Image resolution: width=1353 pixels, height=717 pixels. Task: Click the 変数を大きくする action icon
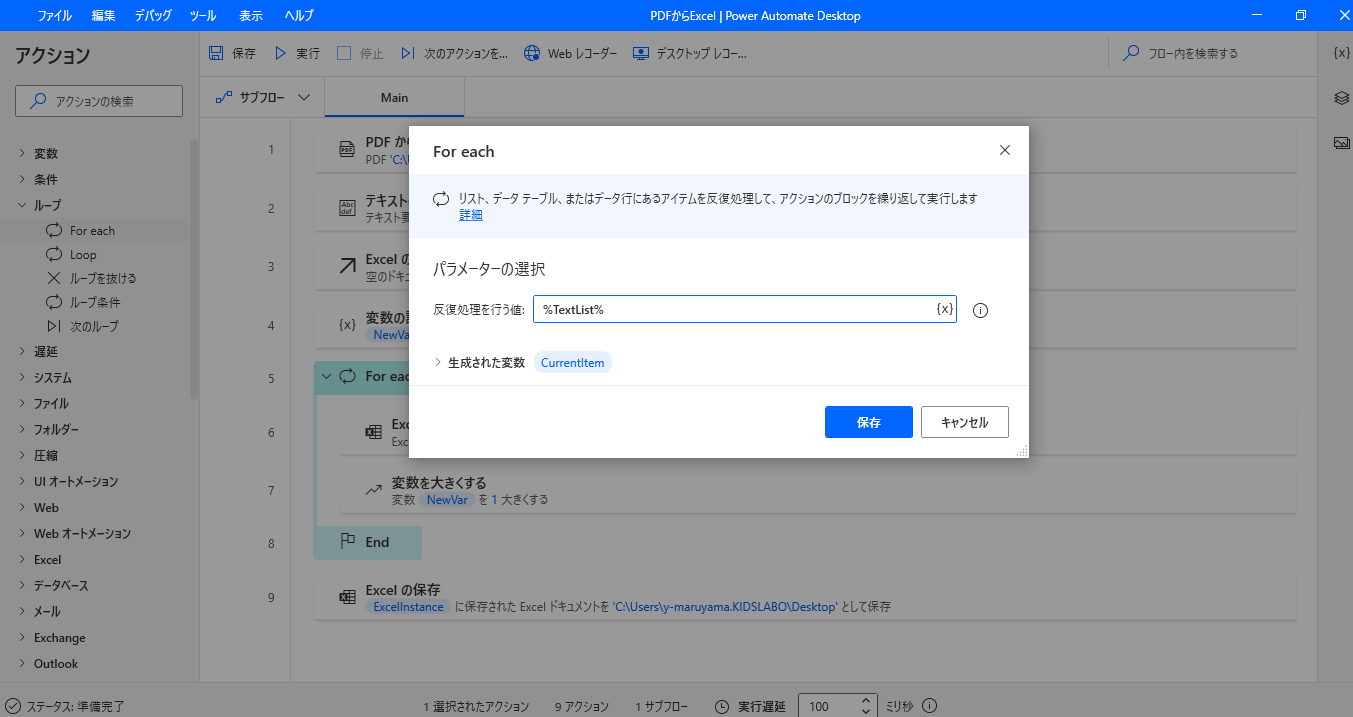373,490
